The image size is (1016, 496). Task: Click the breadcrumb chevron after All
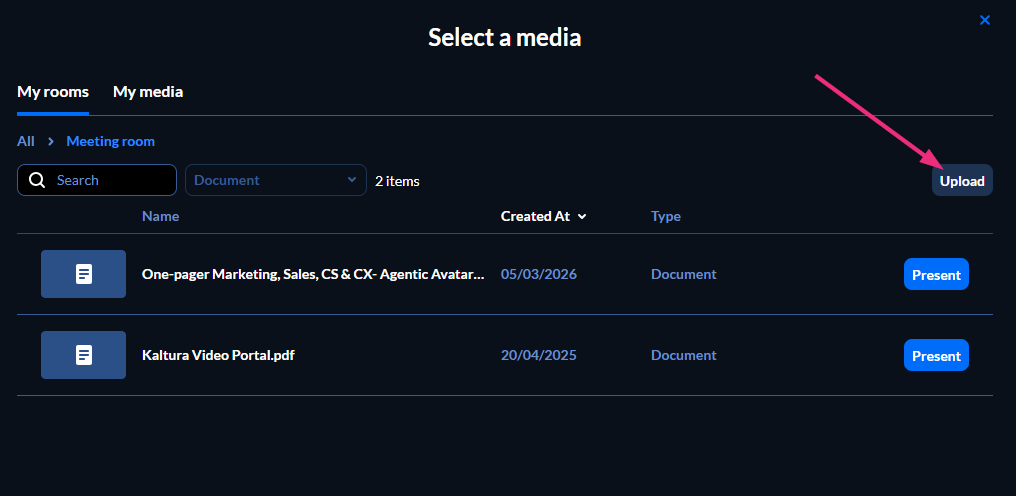(51, 141)
